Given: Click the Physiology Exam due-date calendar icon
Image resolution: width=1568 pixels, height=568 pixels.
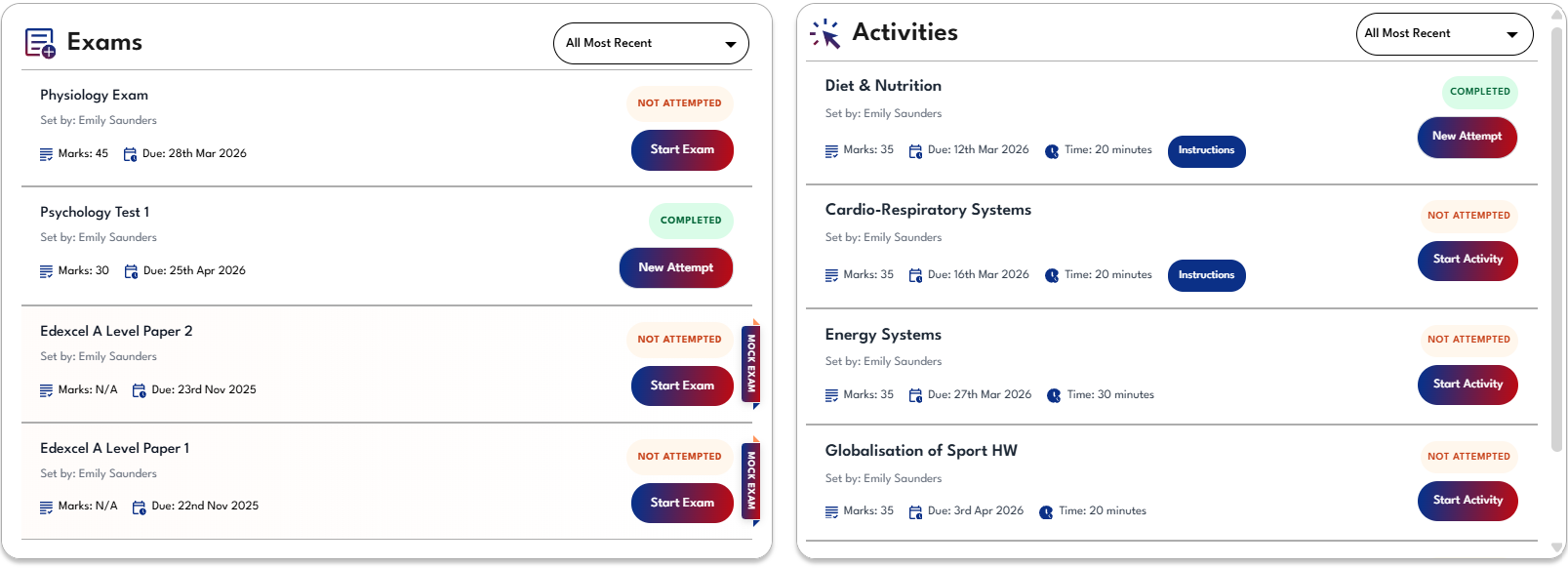Looking at the screenshot, I should point(130,154).
